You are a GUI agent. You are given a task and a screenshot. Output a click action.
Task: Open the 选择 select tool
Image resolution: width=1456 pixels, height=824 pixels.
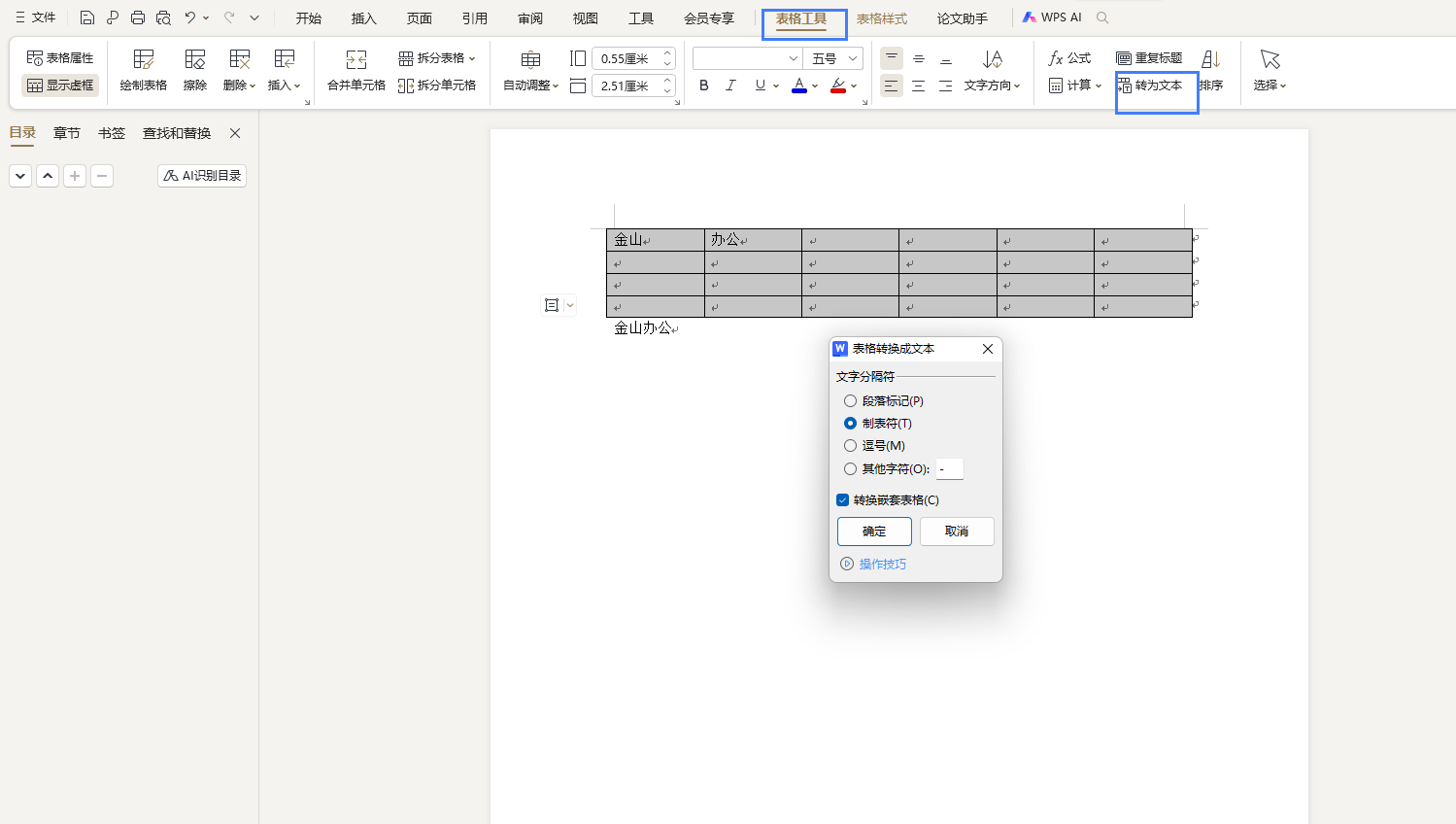click(x=1270, y=71)
